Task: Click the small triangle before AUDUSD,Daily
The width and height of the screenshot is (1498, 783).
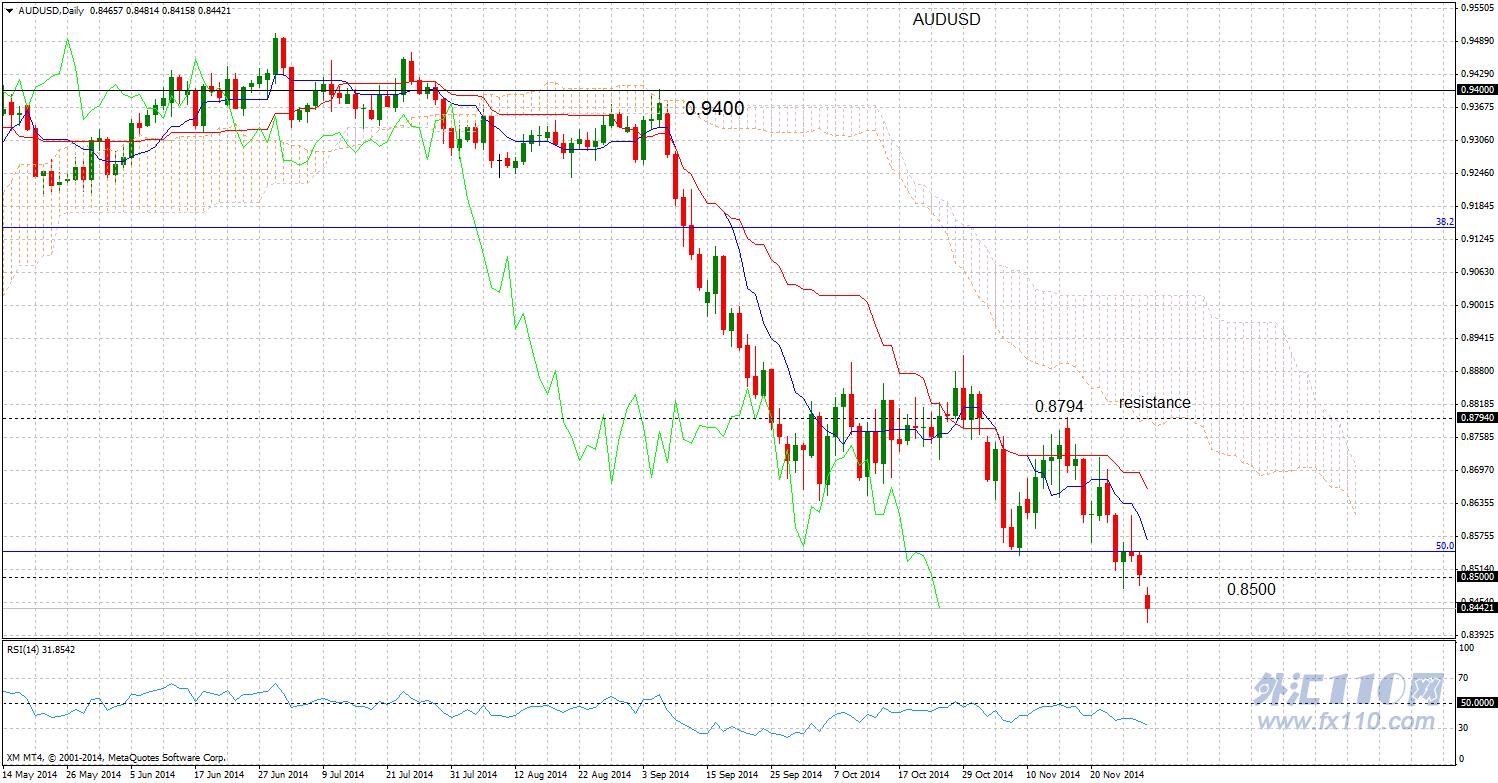Action: [x=8, y=10]
